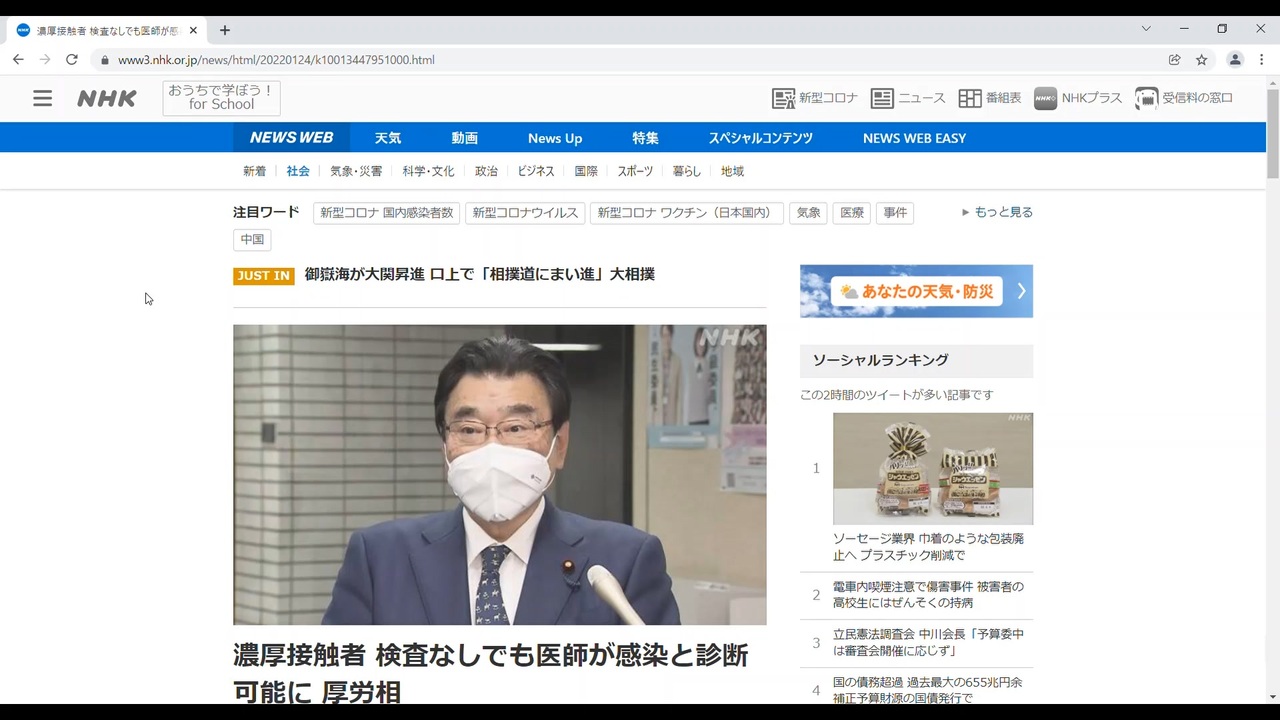The width and height of the screenshot is (1280, 720).
Task: Select the 政治 category
Action: [x=486, y=171]
